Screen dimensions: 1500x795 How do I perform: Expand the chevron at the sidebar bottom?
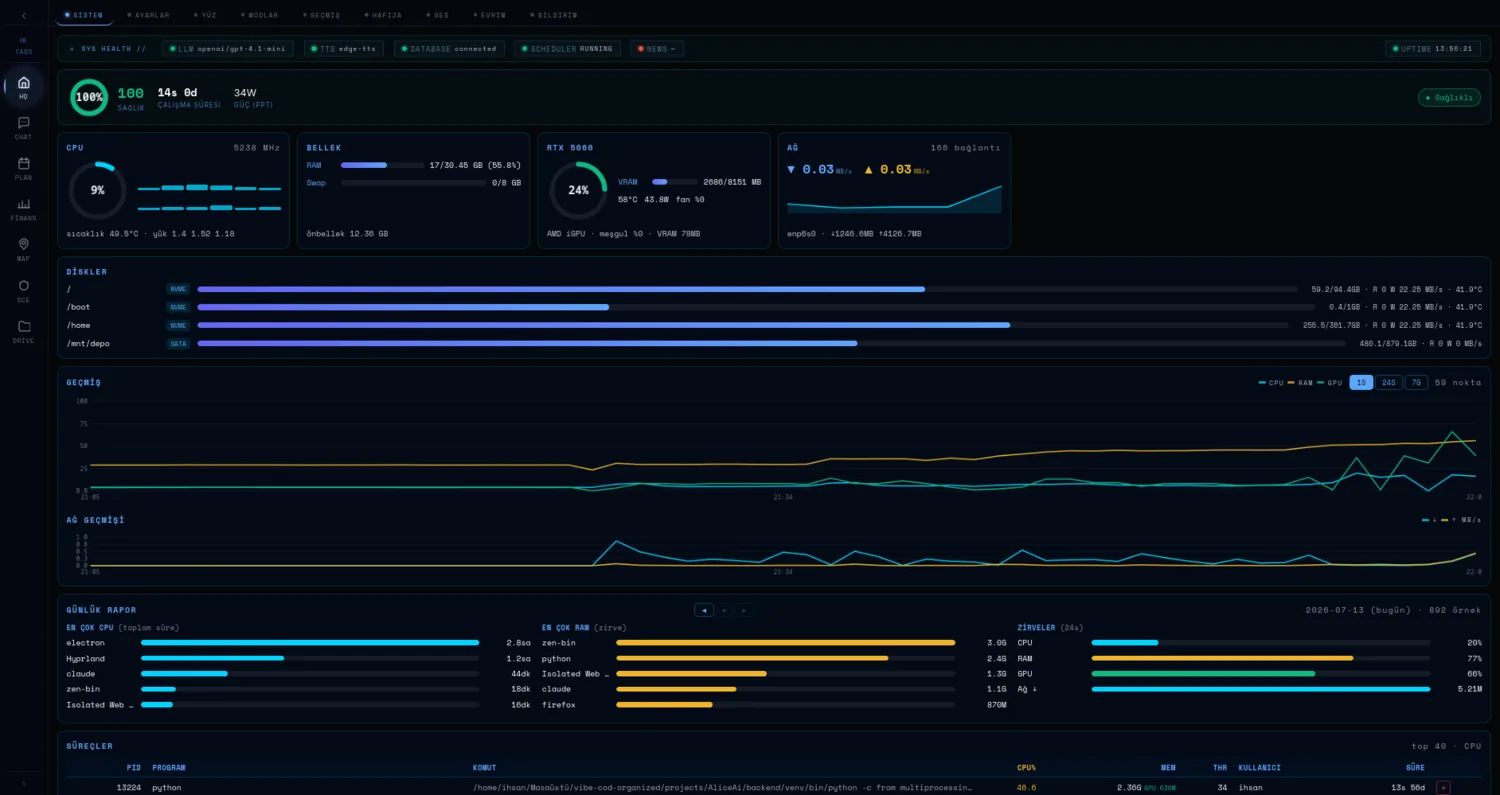click(23, 783)
